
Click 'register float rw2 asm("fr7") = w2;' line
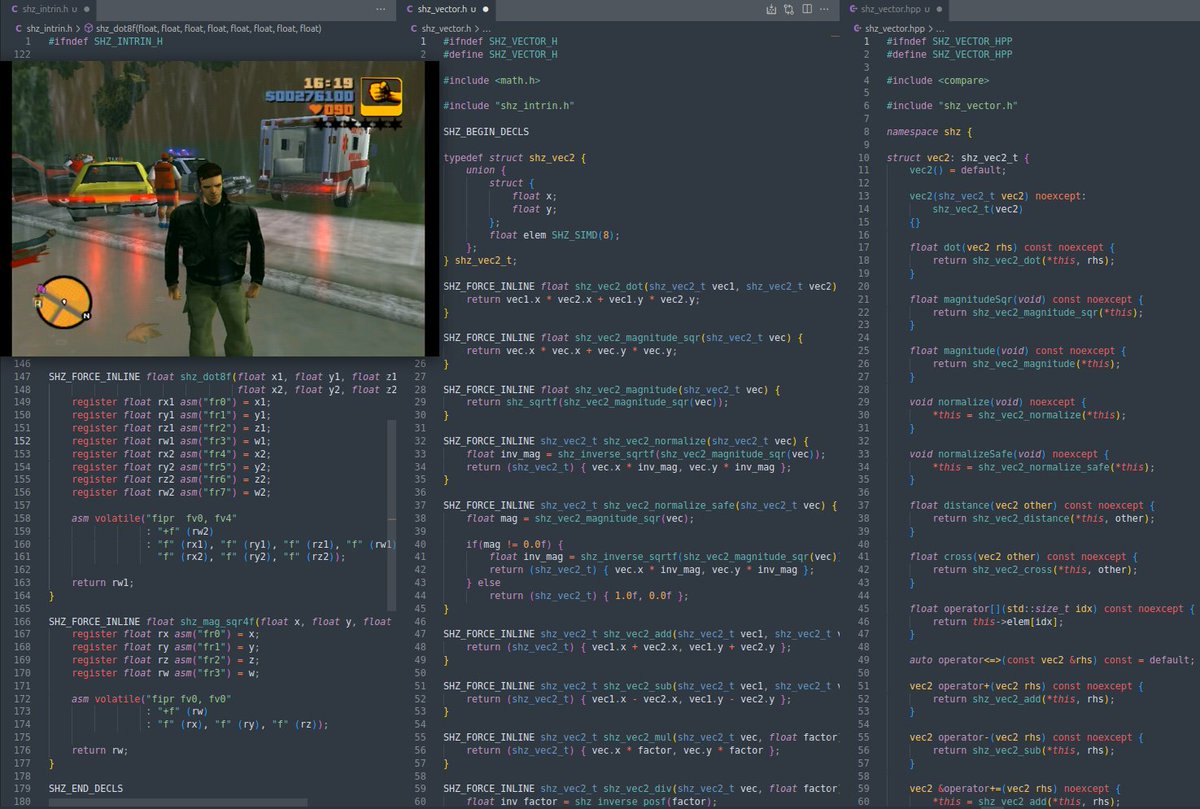[x=171, y=492]
